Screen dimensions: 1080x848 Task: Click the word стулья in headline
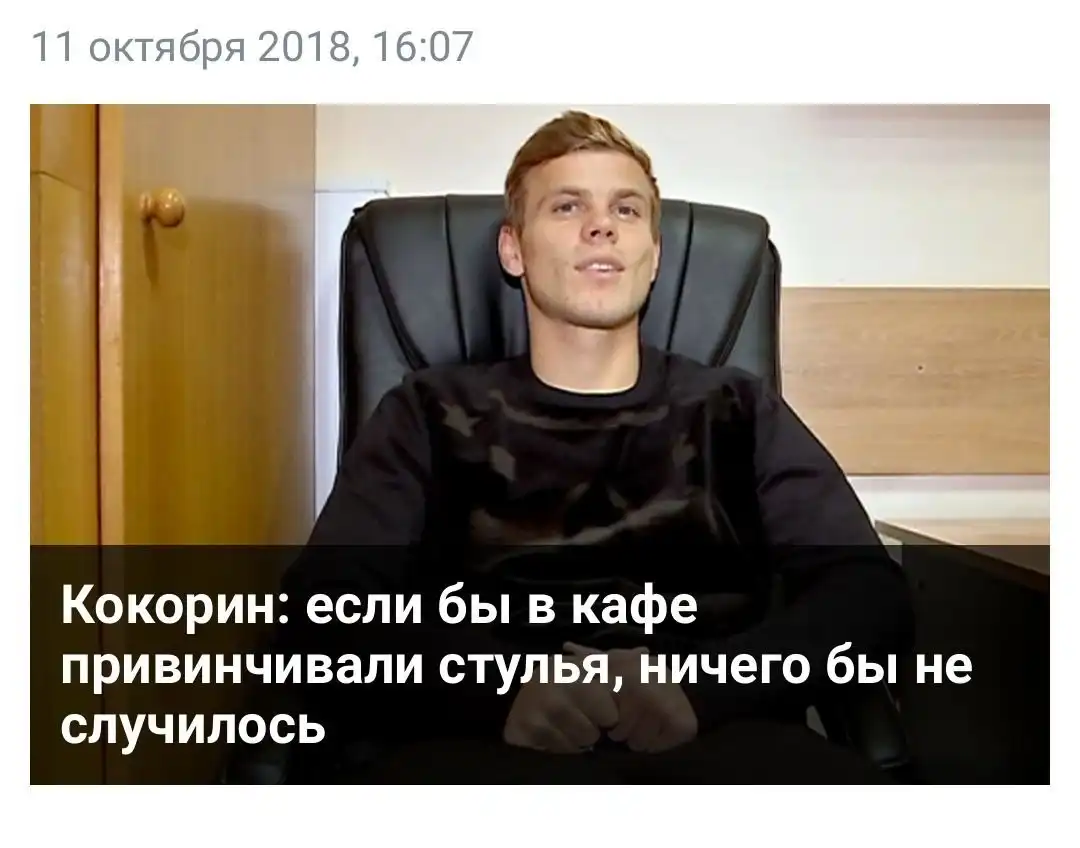(x=528, y=668)
